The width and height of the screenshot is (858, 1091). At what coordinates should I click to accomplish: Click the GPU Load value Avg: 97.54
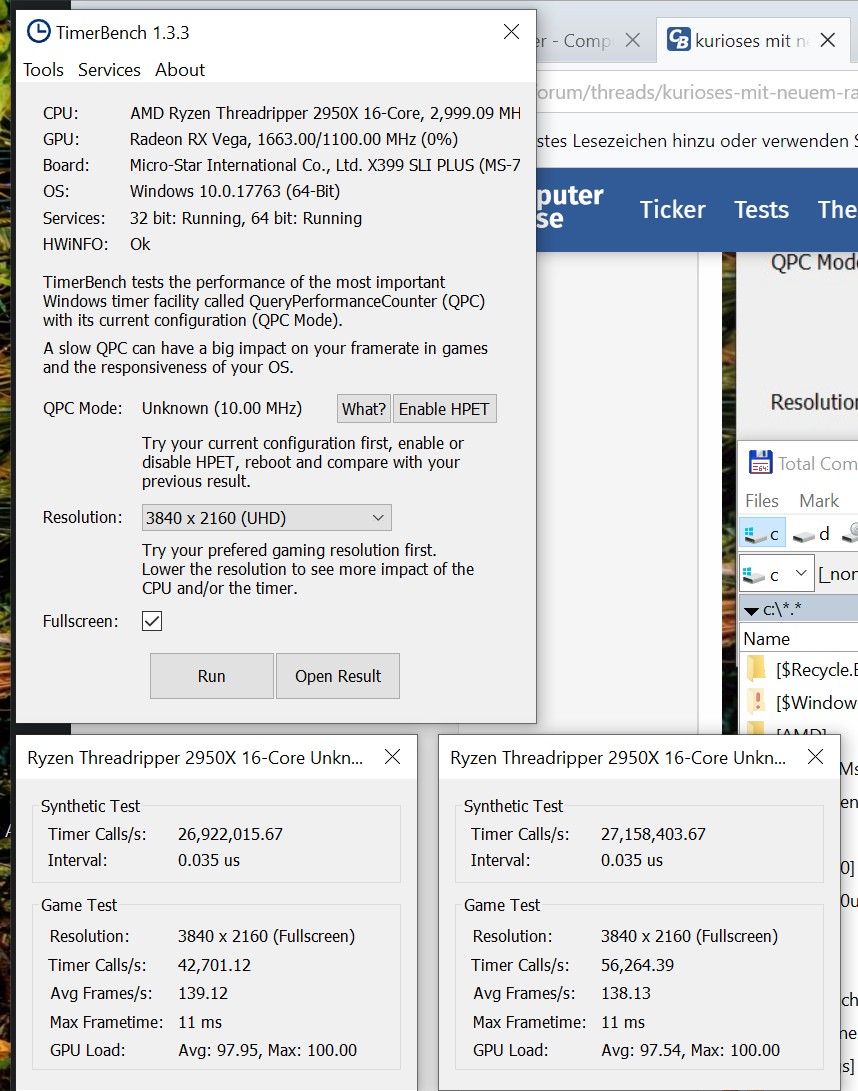coord(690,1050)
